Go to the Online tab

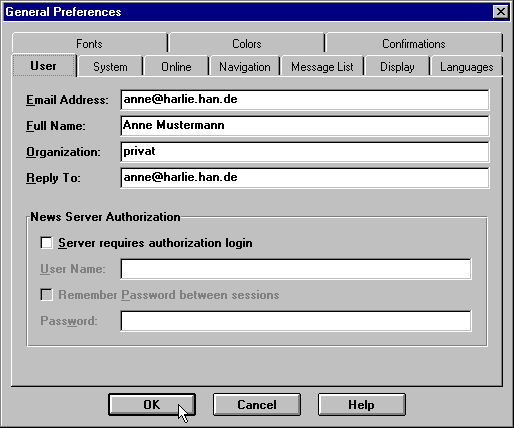[176, 67]
